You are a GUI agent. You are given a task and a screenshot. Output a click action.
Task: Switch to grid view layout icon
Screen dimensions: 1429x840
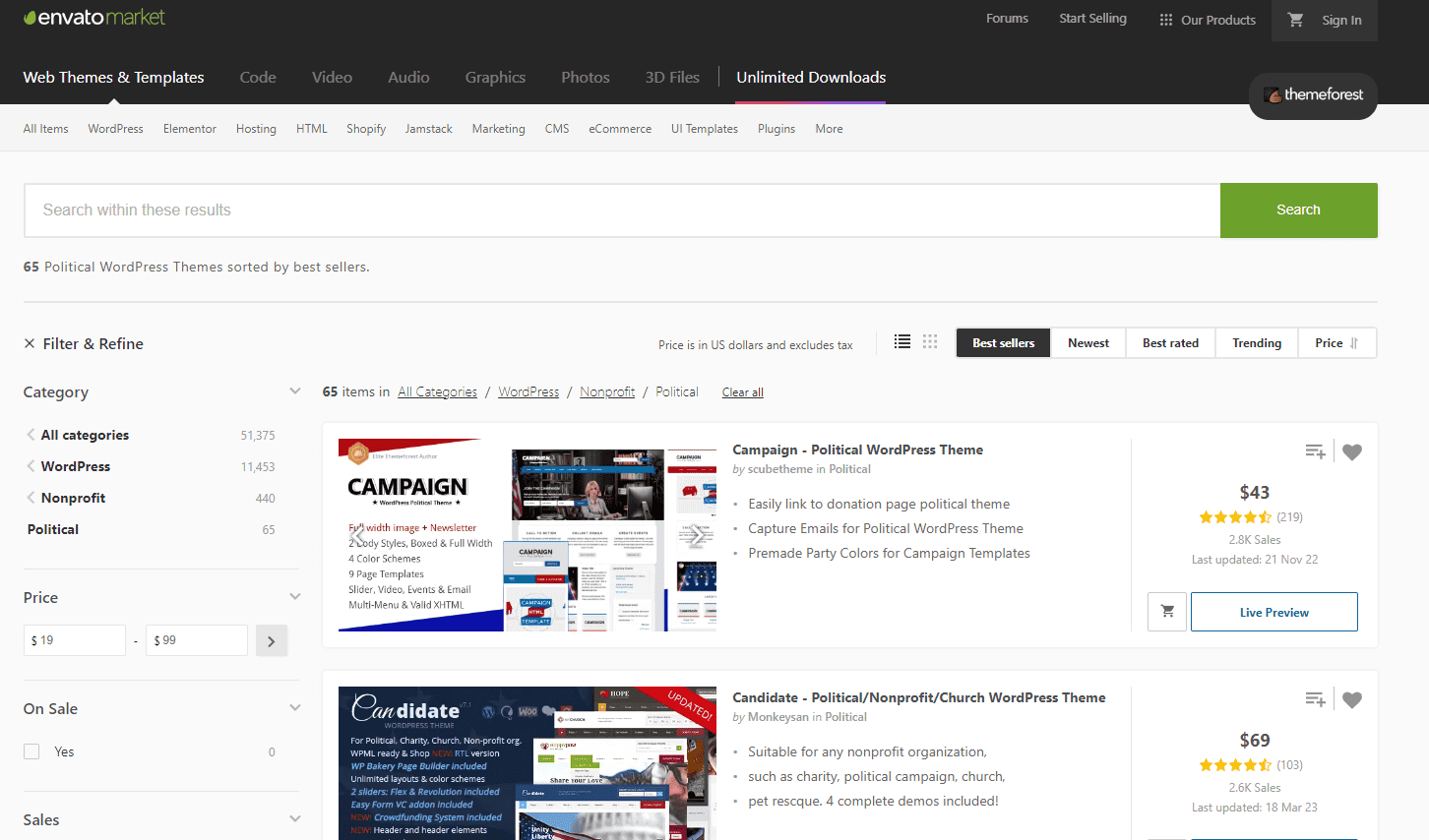click(x=930, y=341)
